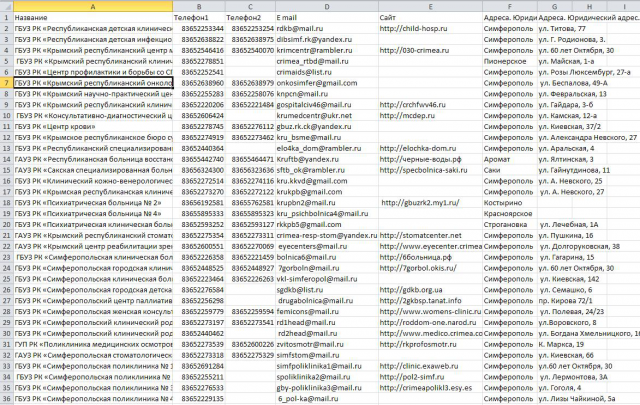Select column E header
640x405 pixels.
(431, 7)
